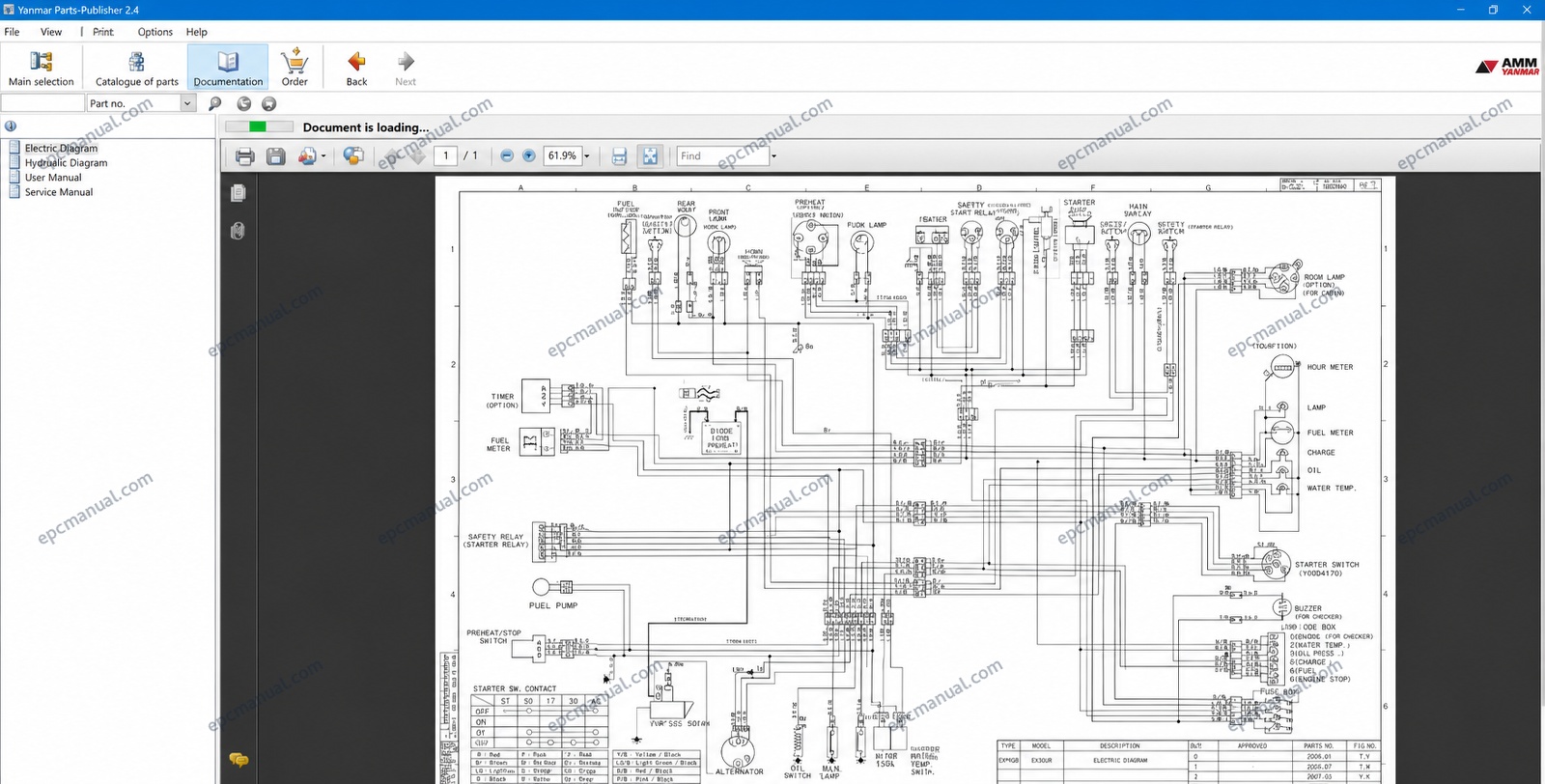Click the AMM Yanmar logo
Image resolution: width=1545 pixels, height=784 pixels.
[x=1507, y=67]
